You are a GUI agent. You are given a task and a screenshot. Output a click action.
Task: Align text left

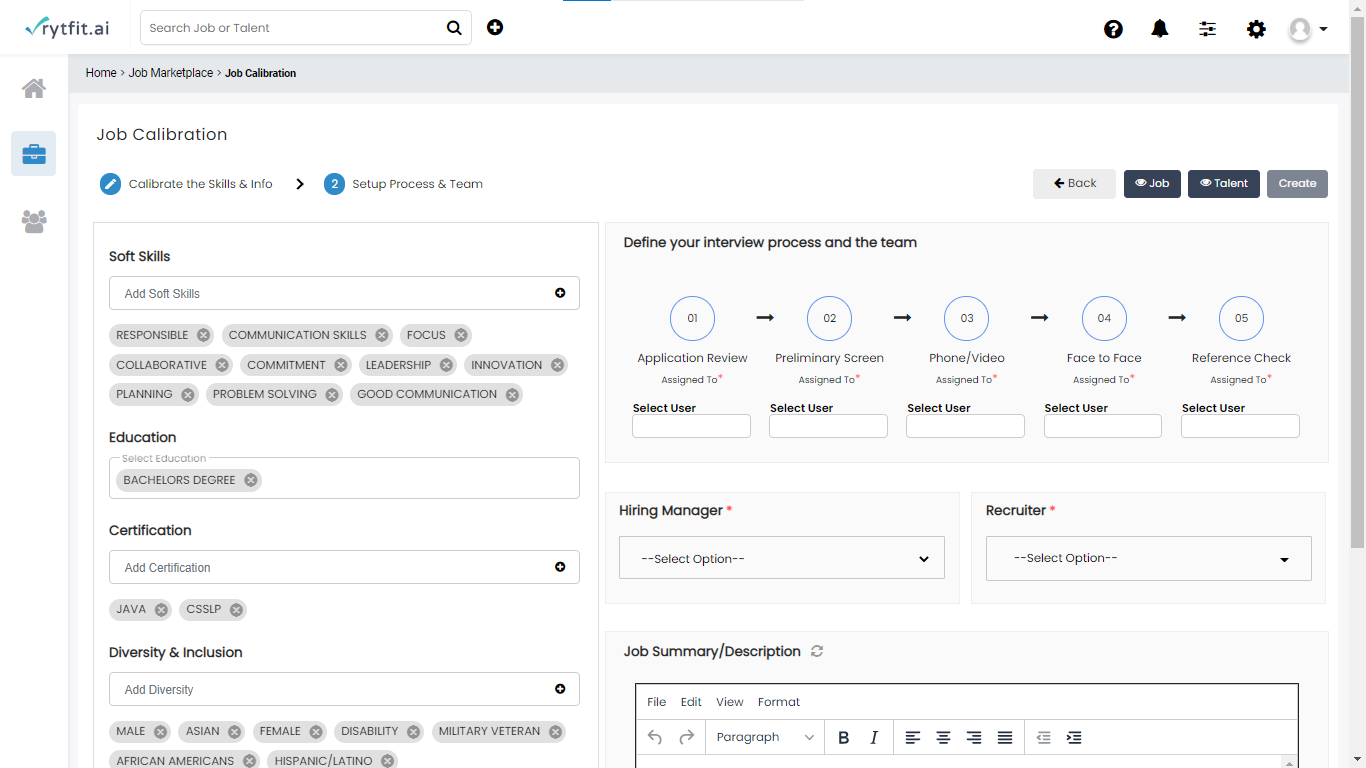pyautogui.click(x=912, y=737)
